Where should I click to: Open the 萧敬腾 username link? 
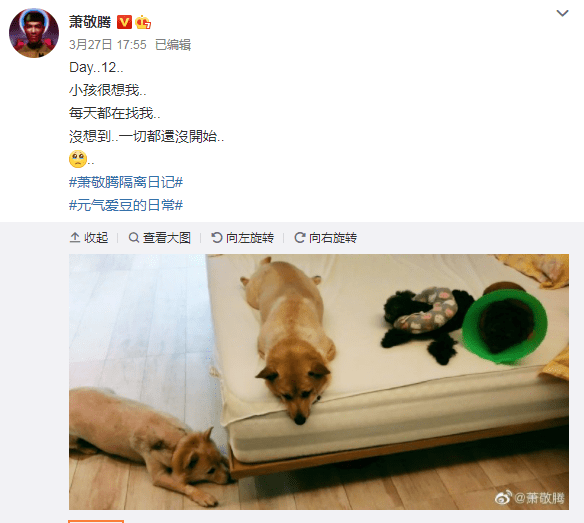[x=90, y=22]
